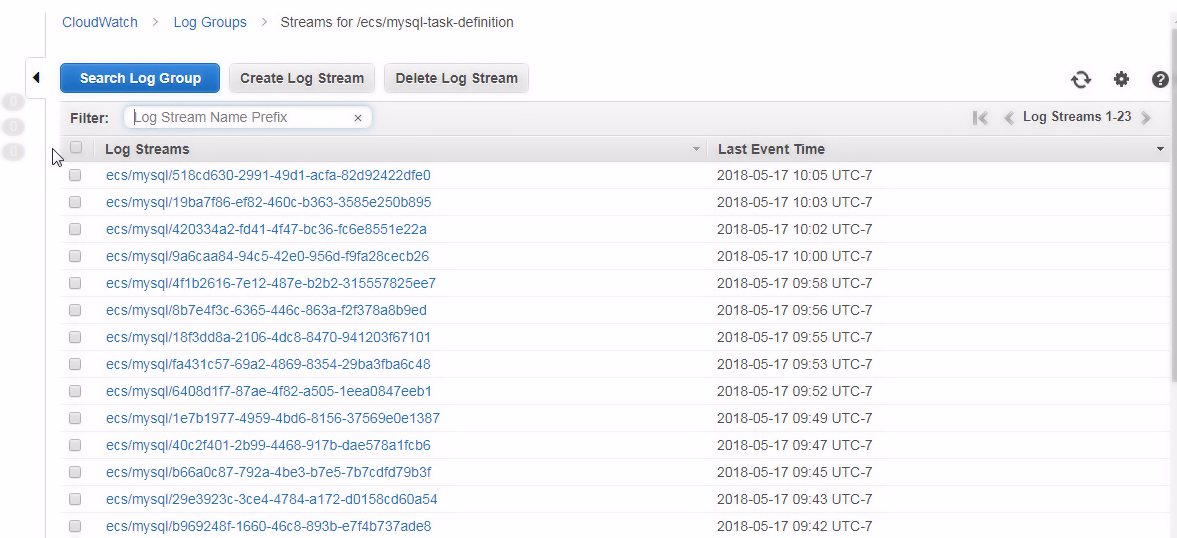Check the box for stream 9a6caa84-94c5
The height and width of the screenshot is (538, 1177).
[x=75, y=257]
